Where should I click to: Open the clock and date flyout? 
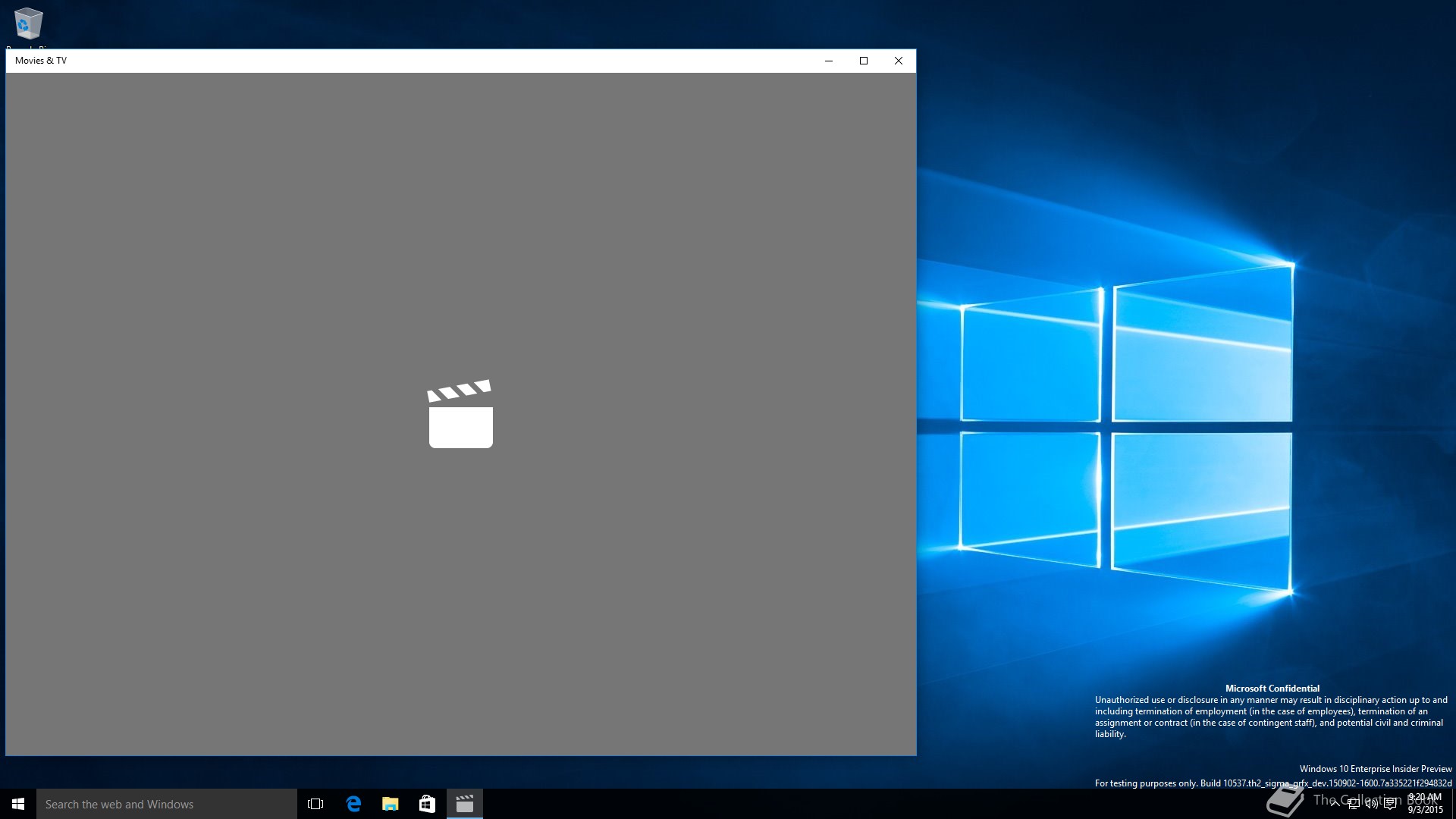point(1425,804)
